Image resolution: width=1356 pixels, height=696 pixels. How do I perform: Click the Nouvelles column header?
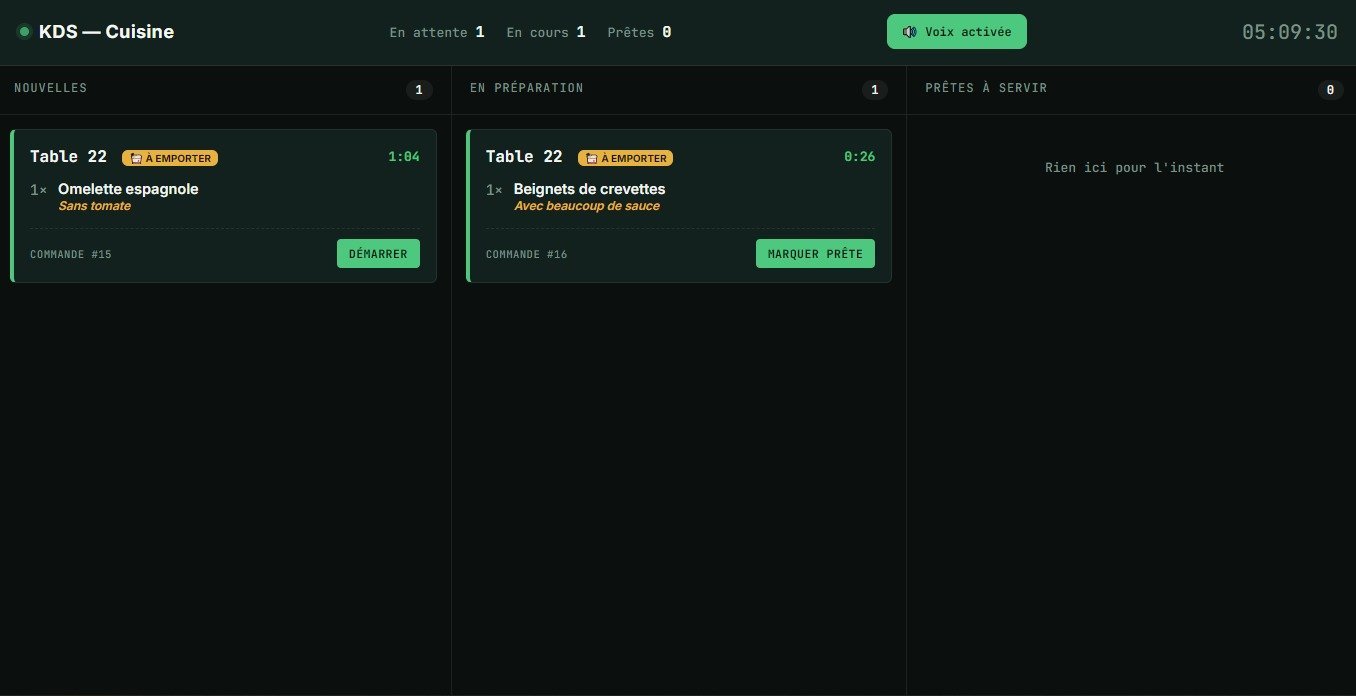point(51,88)
